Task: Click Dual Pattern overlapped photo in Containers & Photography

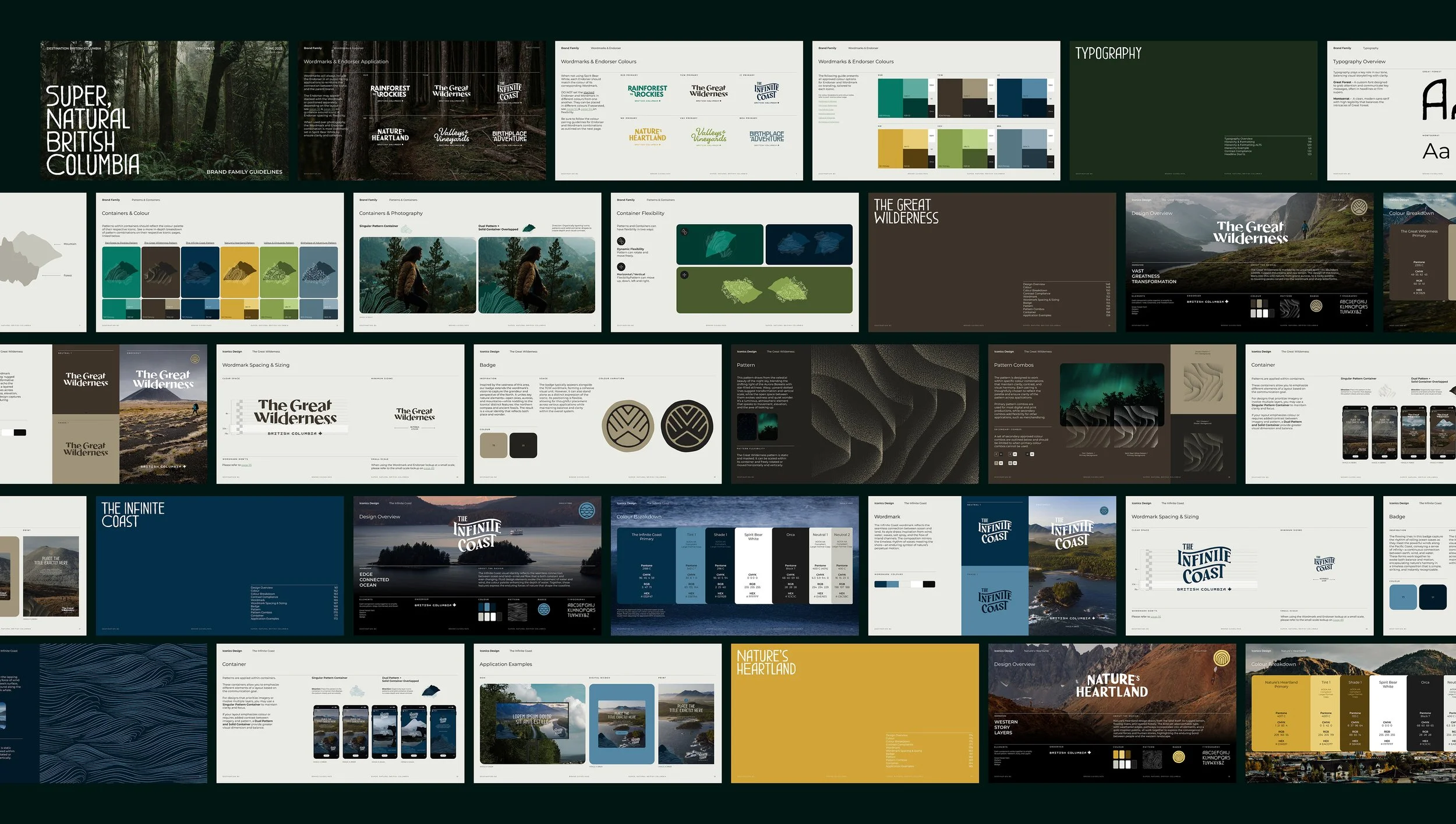Action: [x=537, y=275]
